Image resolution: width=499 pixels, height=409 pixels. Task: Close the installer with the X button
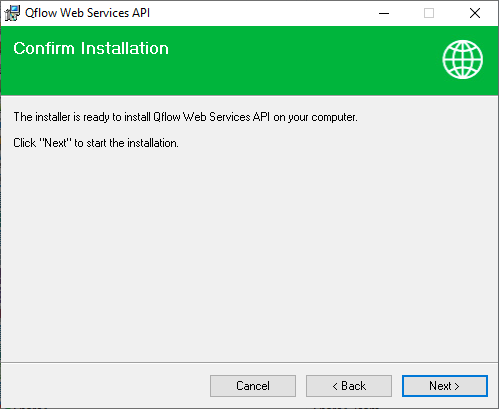(x=475, y=13)
